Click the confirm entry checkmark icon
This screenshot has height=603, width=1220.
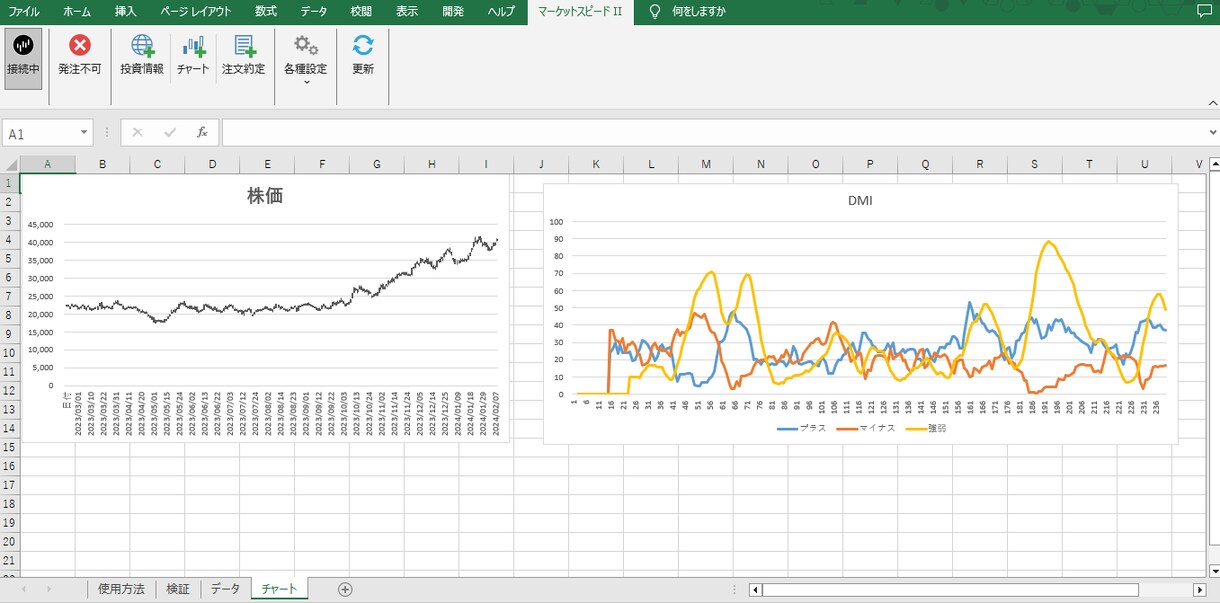[170, 132]
